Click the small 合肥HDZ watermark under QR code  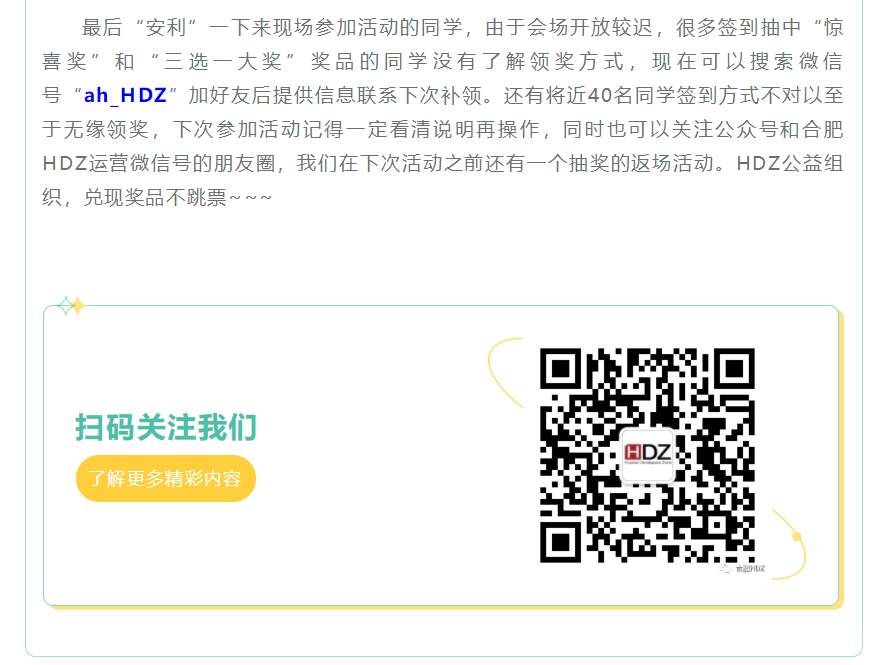click(742, 568)
